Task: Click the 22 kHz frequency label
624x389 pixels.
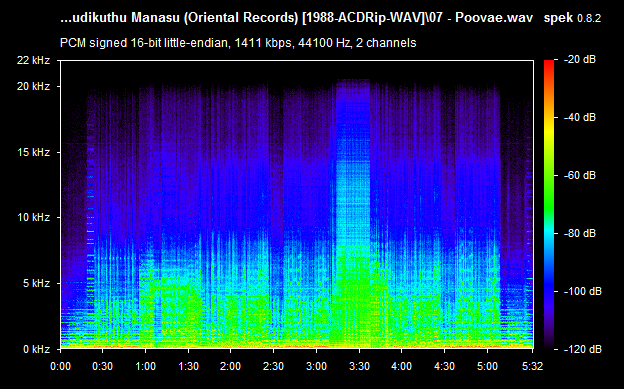Action: coord(33,60)
